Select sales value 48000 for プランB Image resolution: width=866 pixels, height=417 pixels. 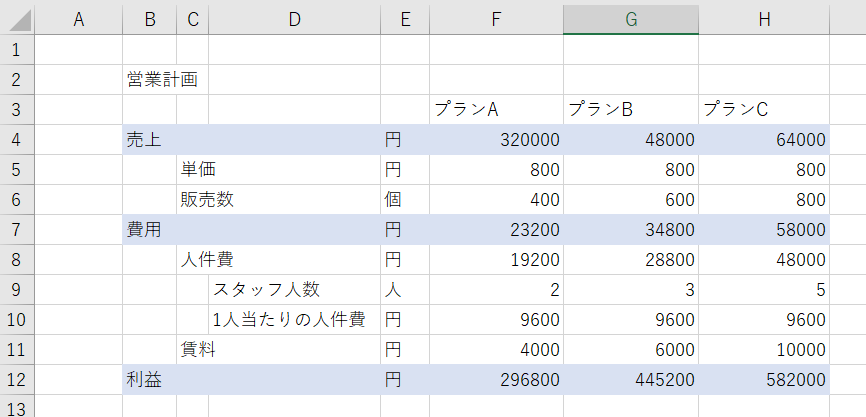coord(631,140)
